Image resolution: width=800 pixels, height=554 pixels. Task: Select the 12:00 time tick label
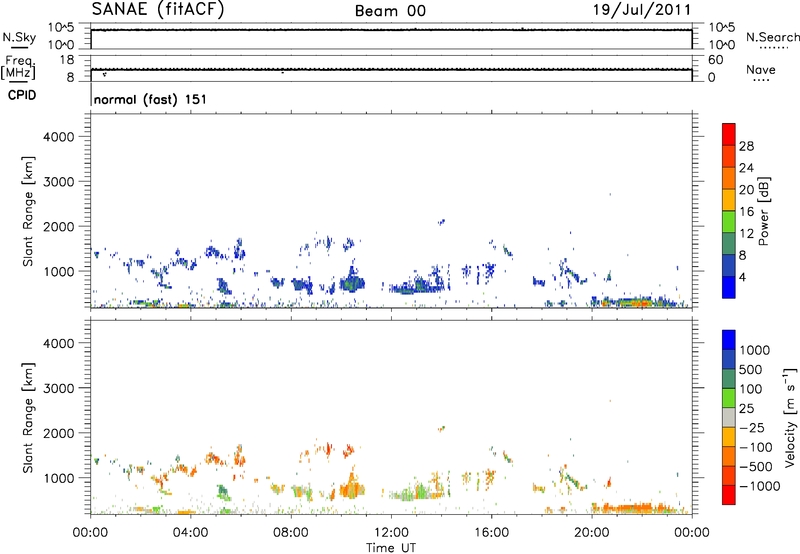coord(391,533)
